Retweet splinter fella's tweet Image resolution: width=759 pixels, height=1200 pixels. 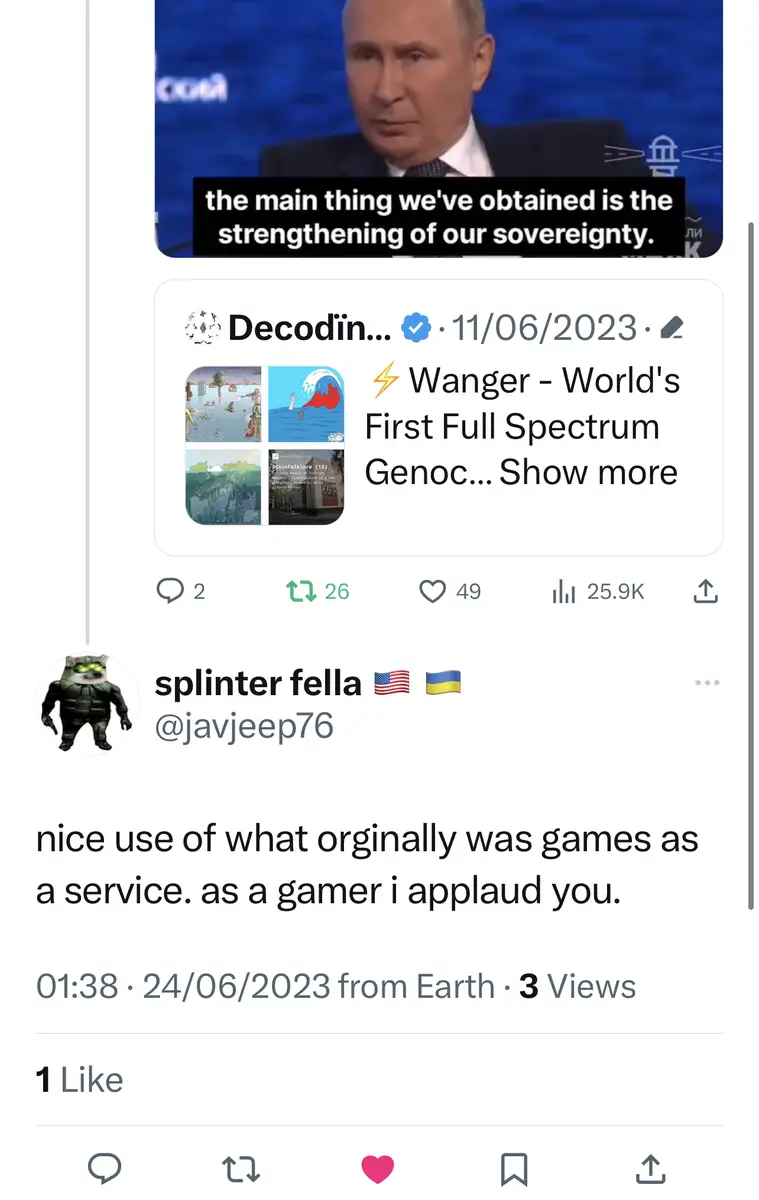[x=240, y=1168]
